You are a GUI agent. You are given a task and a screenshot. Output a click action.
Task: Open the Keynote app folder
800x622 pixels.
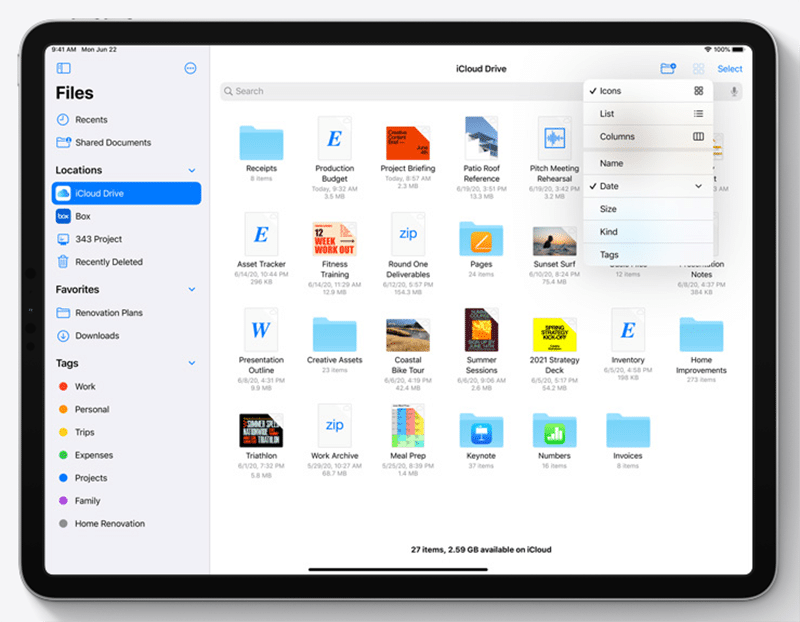481,432
